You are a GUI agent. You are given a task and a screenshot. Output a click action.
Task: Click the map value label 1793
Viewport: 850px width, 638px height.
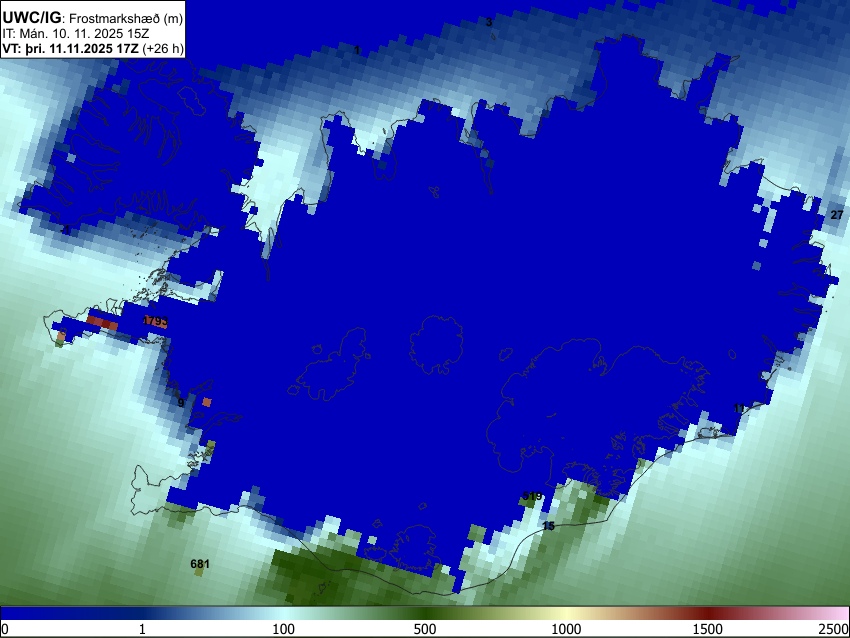(x=155, y=321)
